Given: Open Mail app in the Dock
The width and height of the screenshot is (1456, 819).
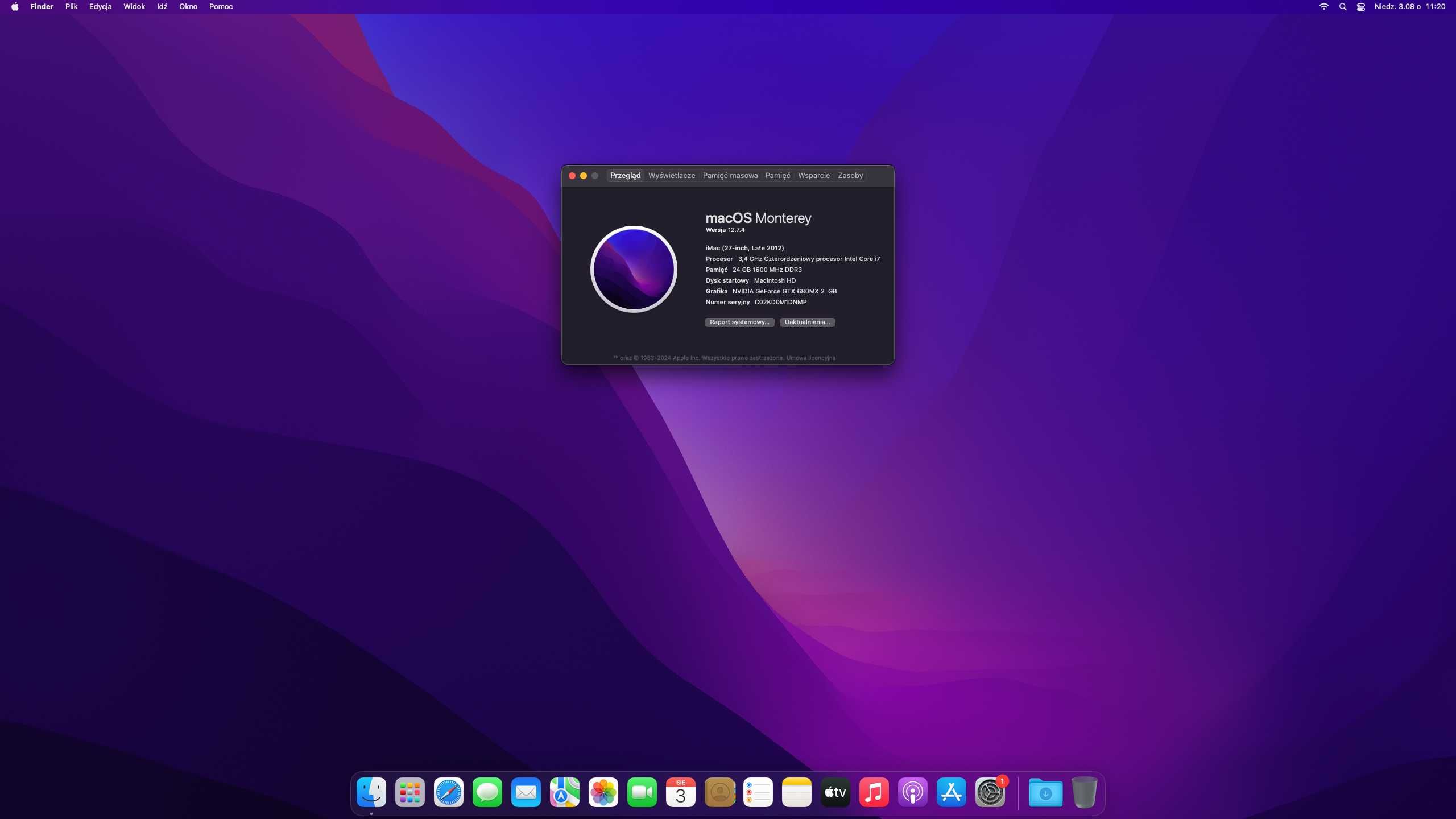Looking at the screenshot, I should [526, 792].
